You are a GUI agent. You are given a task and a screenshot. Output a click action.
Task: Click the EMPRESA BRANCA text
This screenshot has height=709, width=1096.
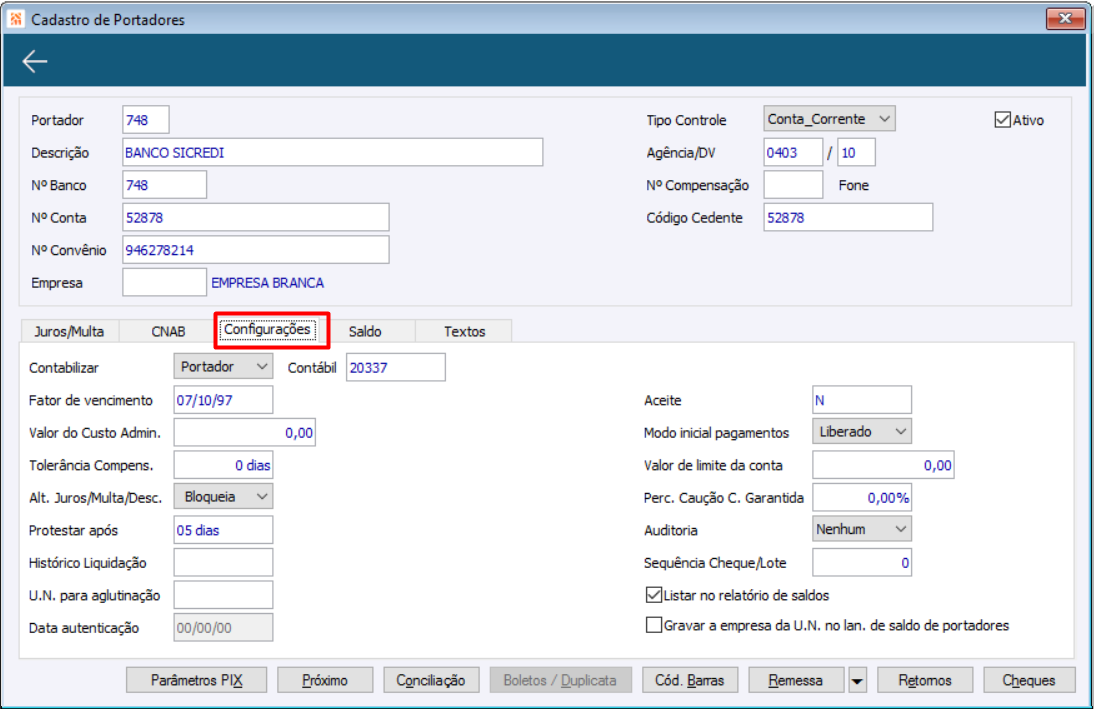coord(268,282)
